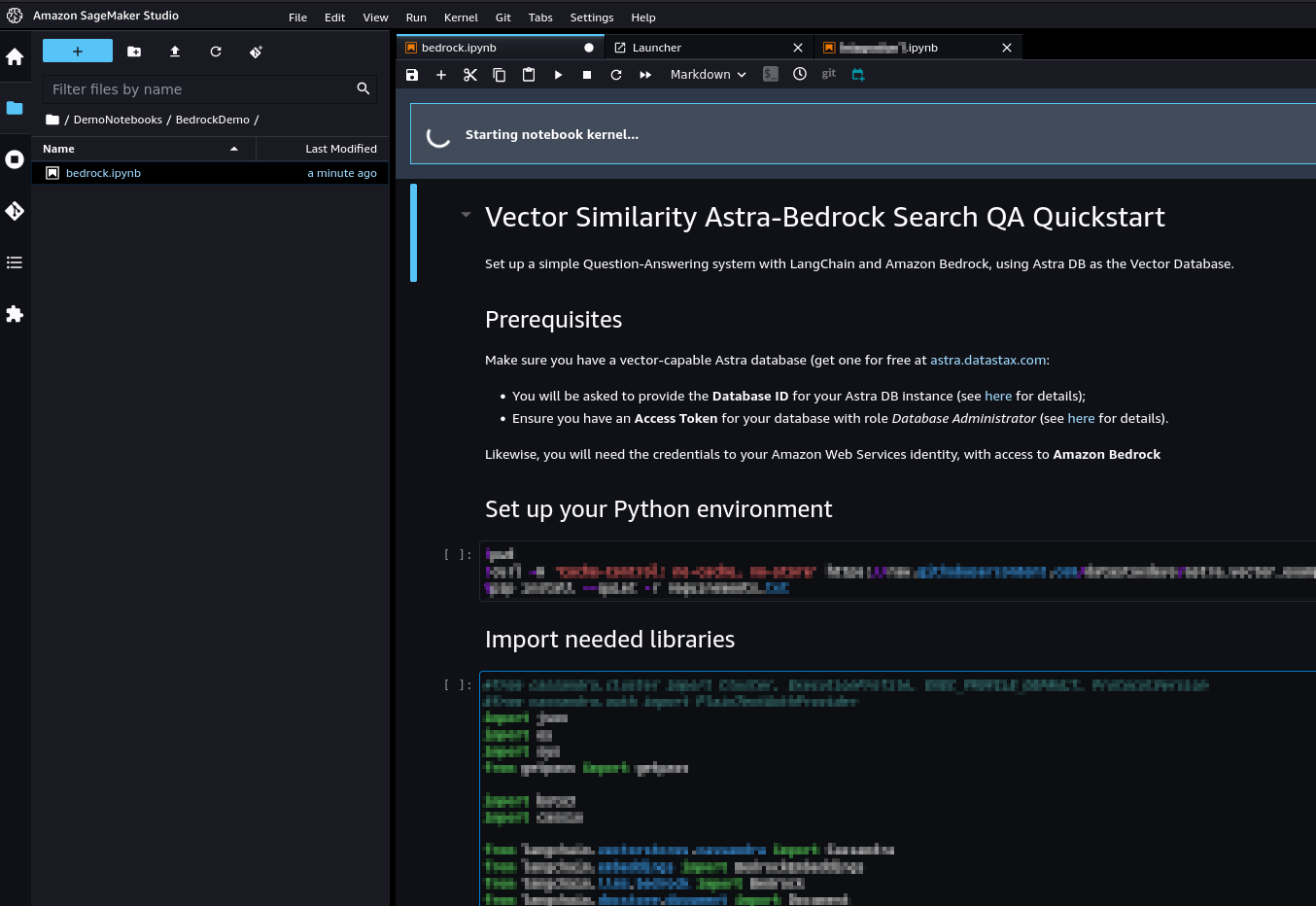Screen dimensions: 1316x906
Task: Open the 'here' link for Database ID details
Action: [998, 396]
